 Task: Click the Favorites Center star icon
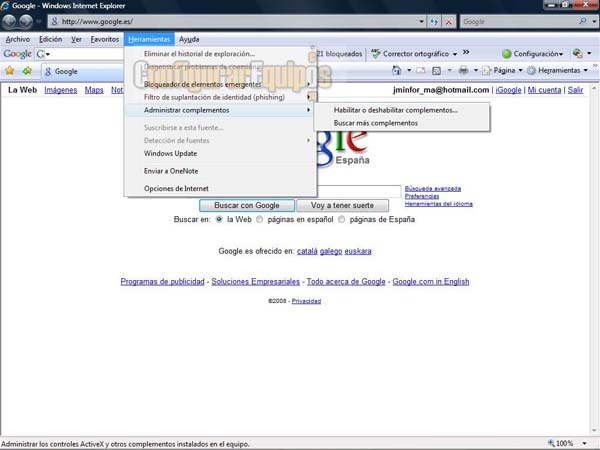pos(10,71)
